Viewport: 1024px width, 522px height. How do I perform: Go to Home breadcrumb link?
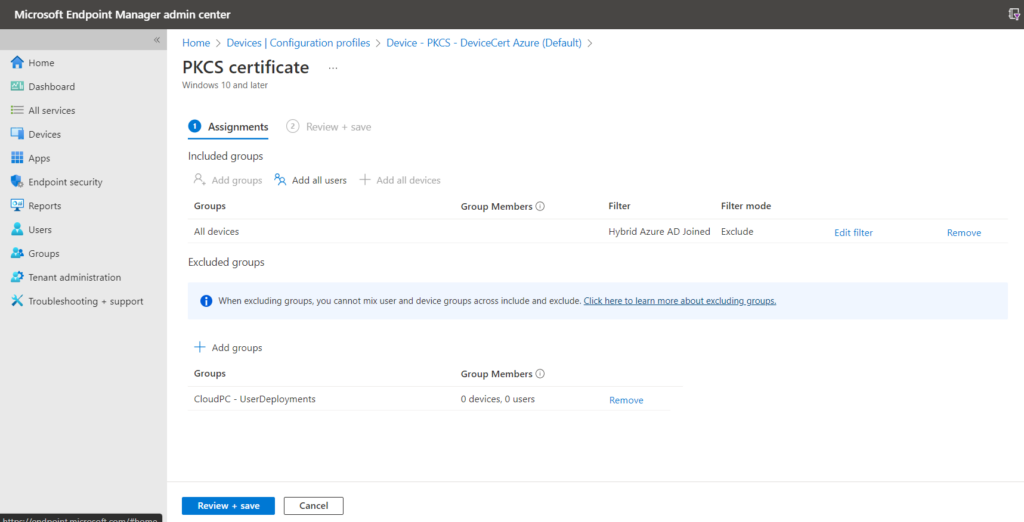(196, 42)
